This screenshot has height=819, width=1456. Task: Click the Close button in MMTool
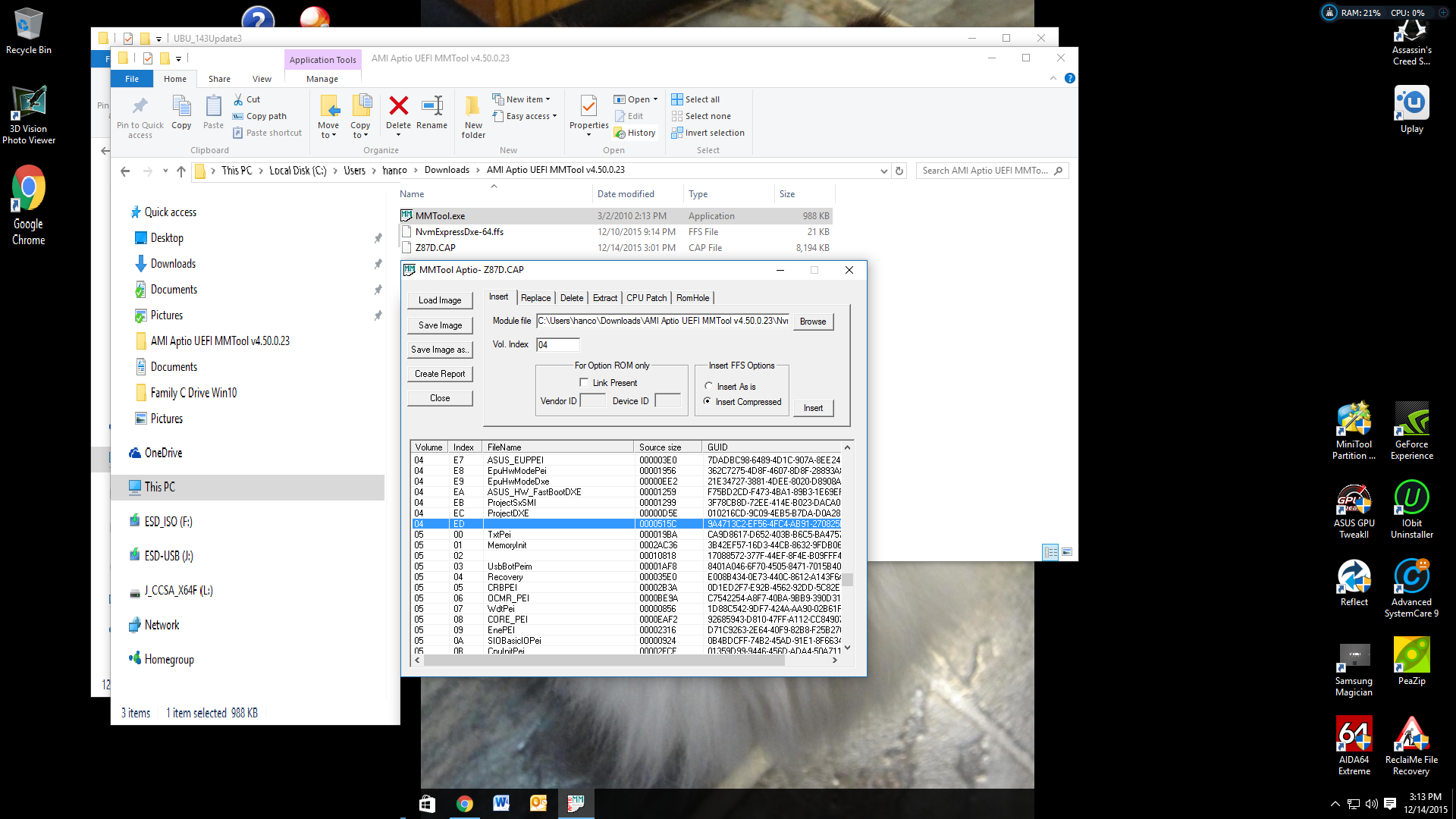pyautogui.click(x=440, y=398)
